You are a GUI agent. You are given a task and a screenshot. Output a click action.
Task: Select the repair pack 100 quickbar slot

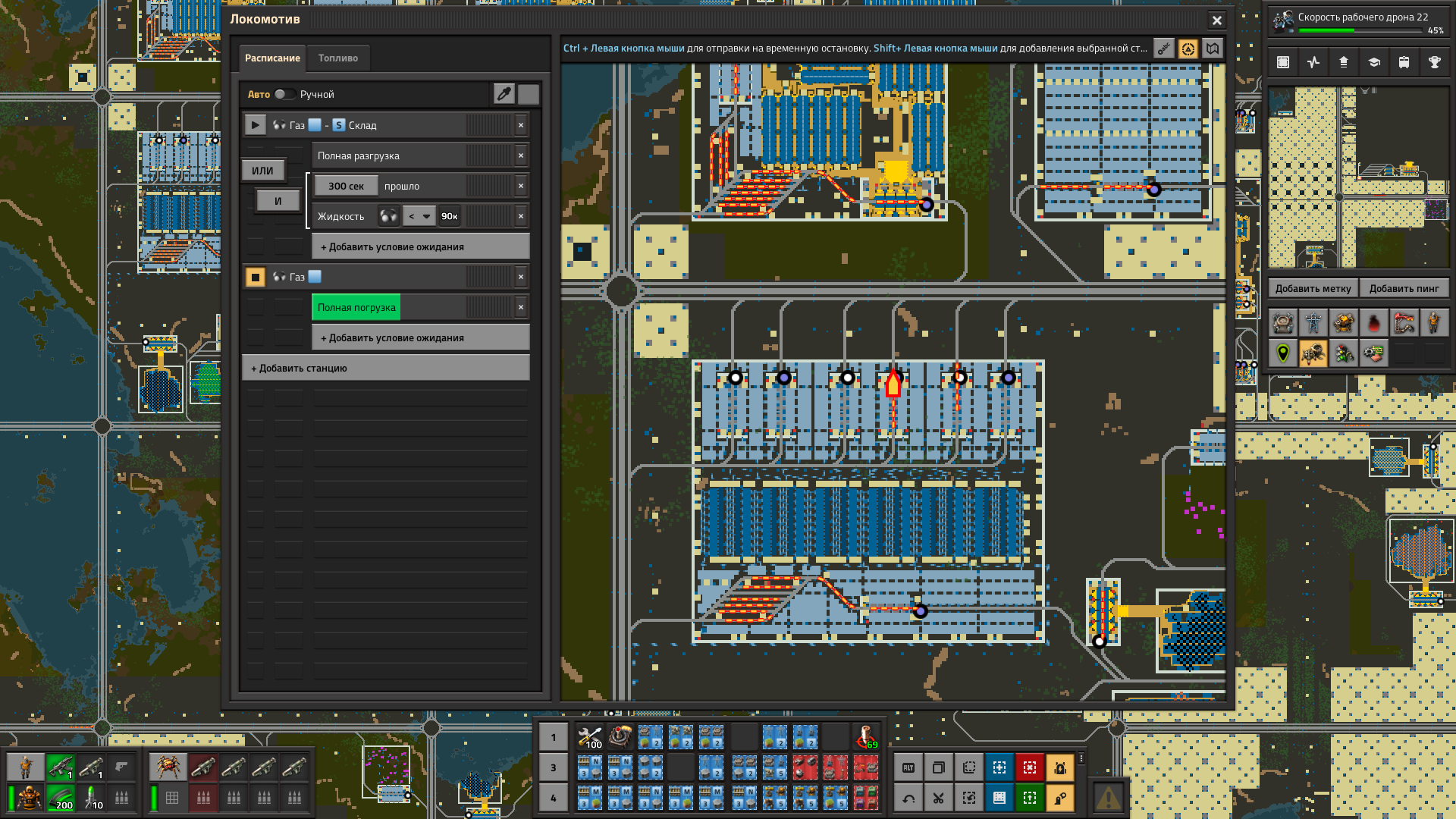point(590,737)
